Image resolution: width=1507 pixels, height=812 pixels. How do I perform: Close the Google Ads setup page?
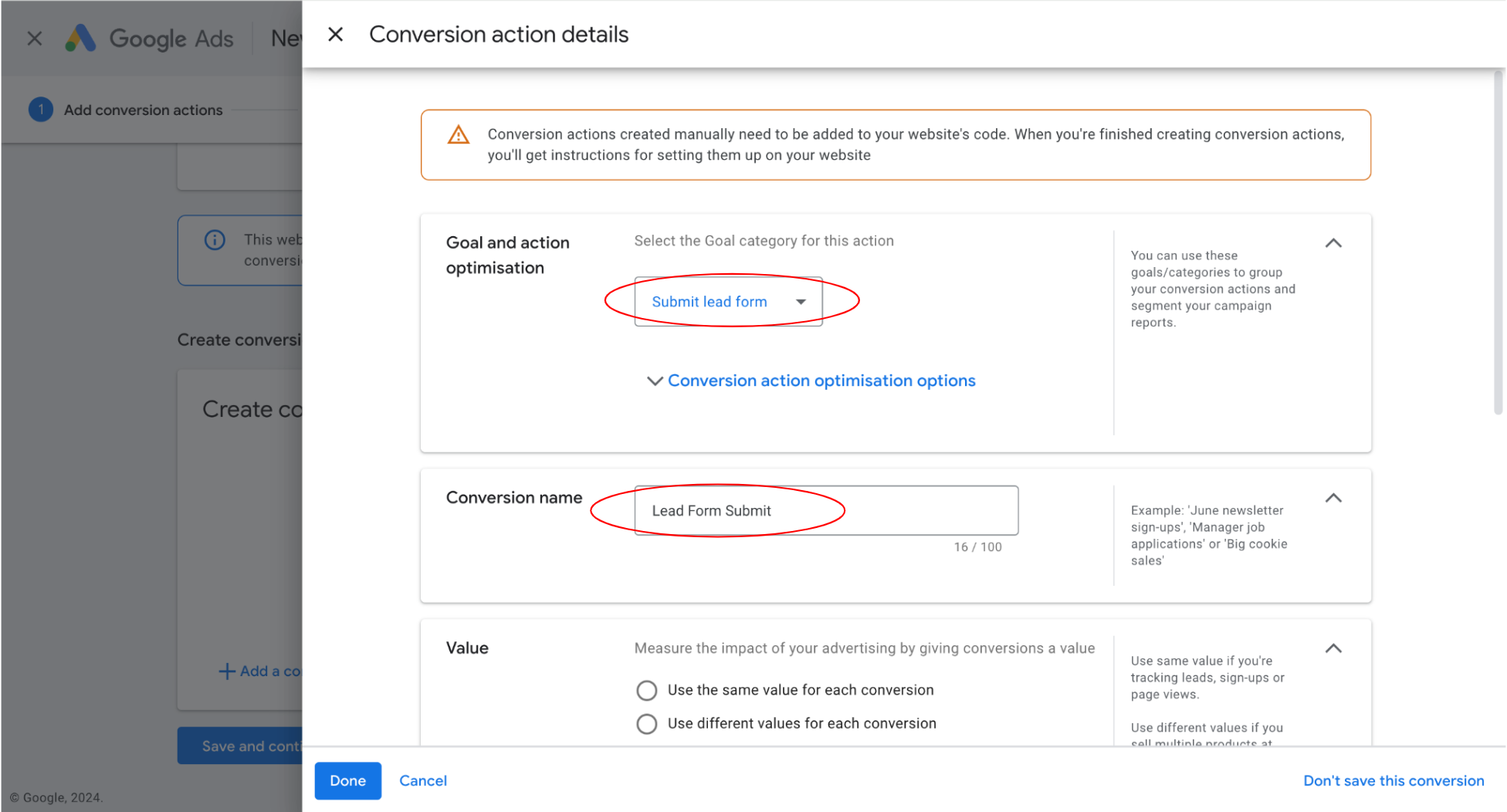[35, 38]
